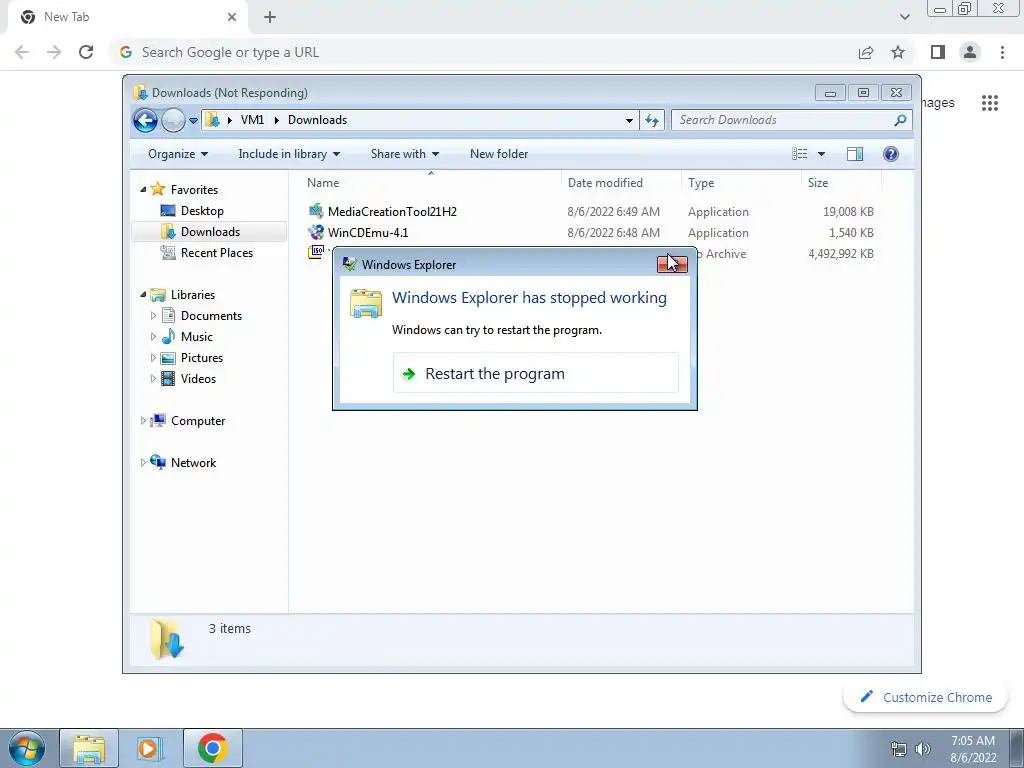The width and height of the screenshot is (1024, 768).
Task: Open the volume tray icon
Action: click(923, 748)
